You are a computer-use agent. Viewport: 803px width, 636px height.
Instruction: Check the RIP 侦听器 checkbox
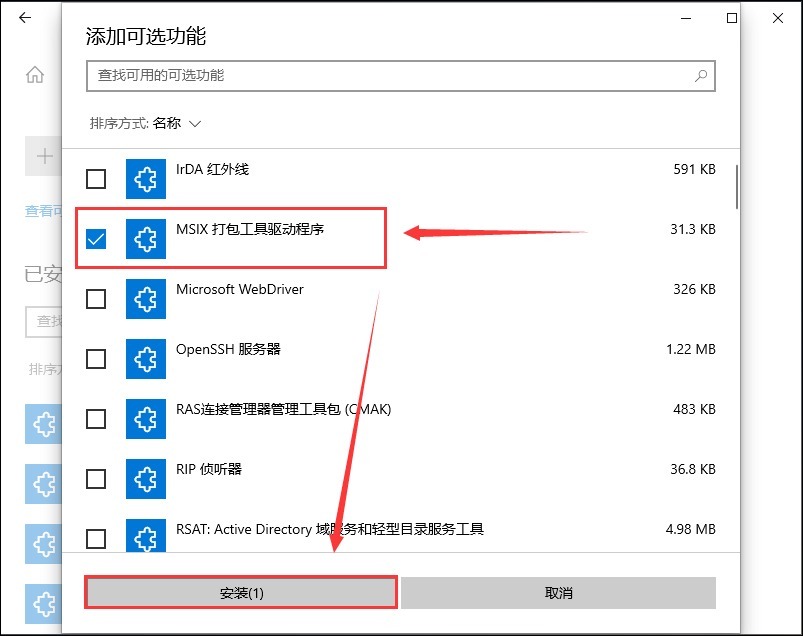[96, 479]
